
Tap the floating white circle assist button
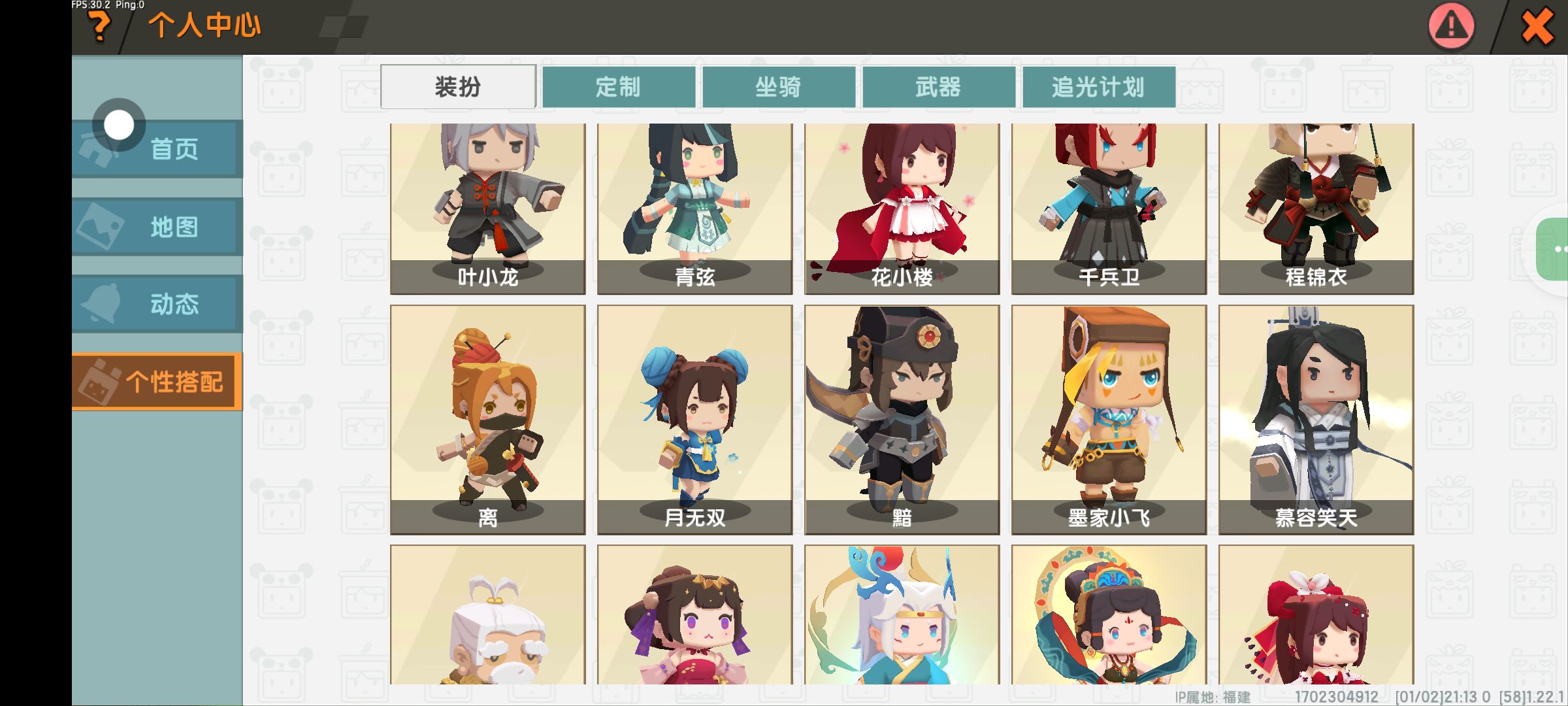pos(119,124)
